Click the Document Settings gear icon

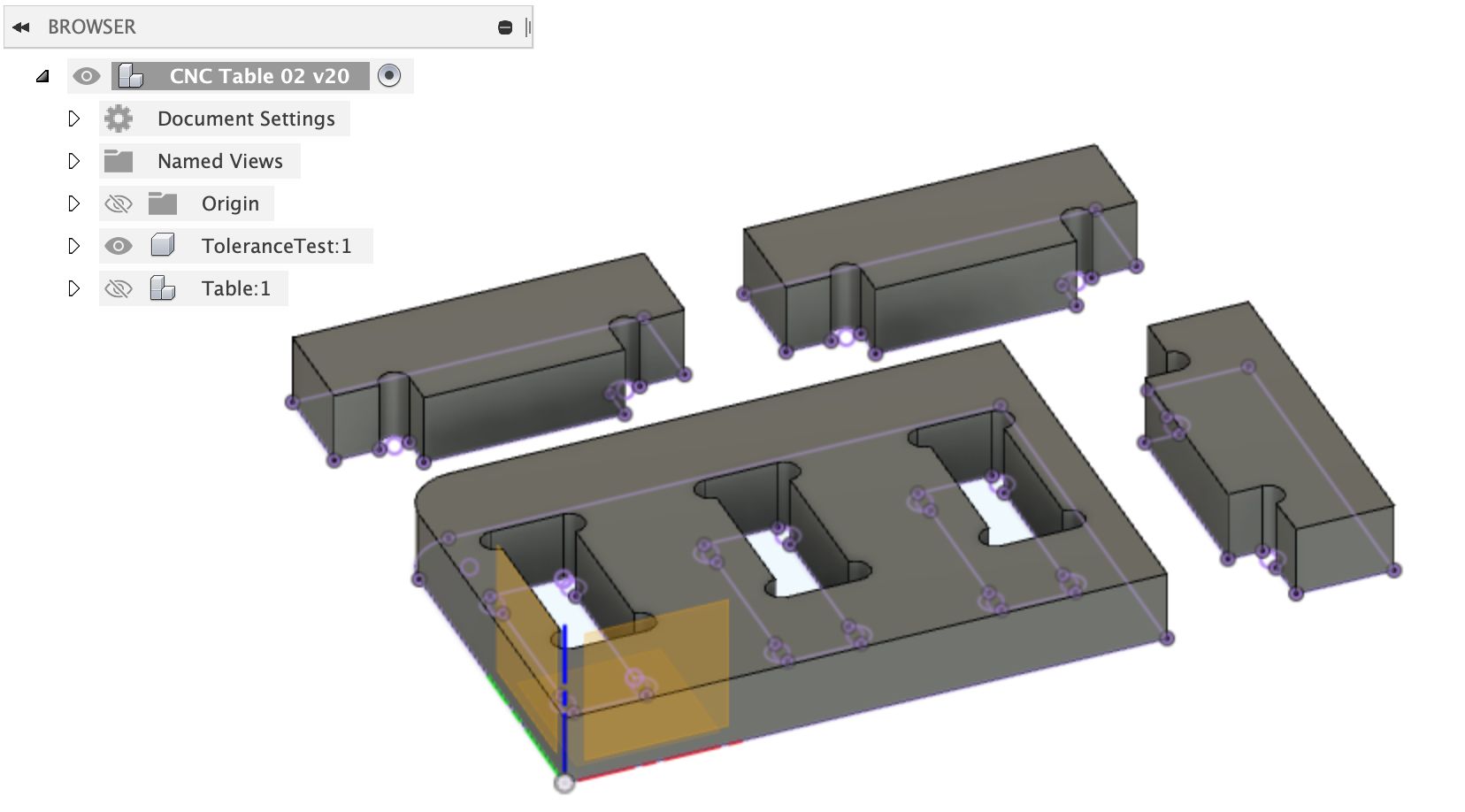(118, 118)
